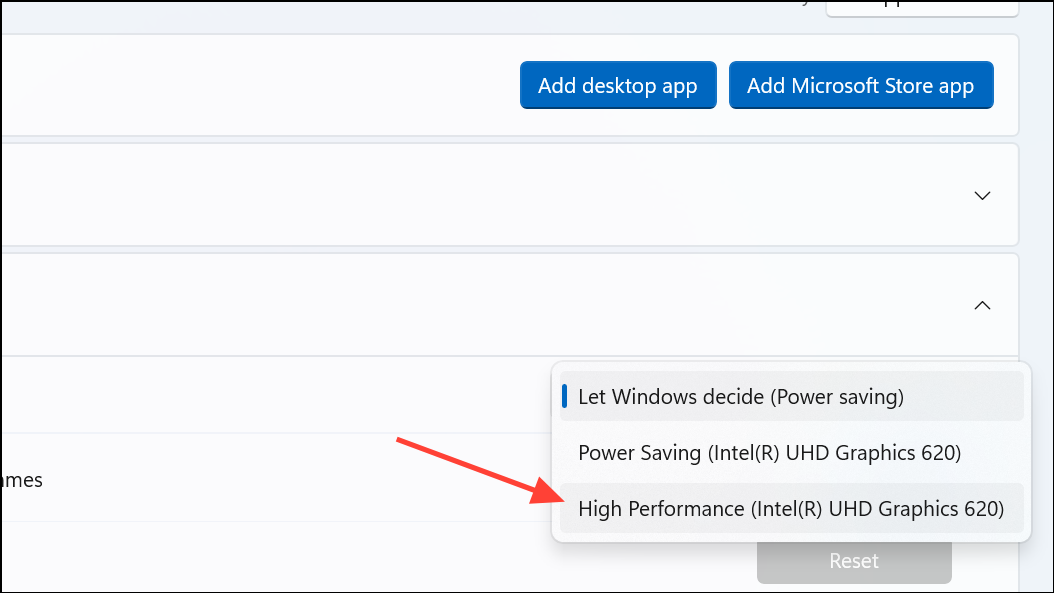The width and height of the screenshot is (1054, 593).
Task: Click the greyed-out Reset button
Action: coord(854,562)
